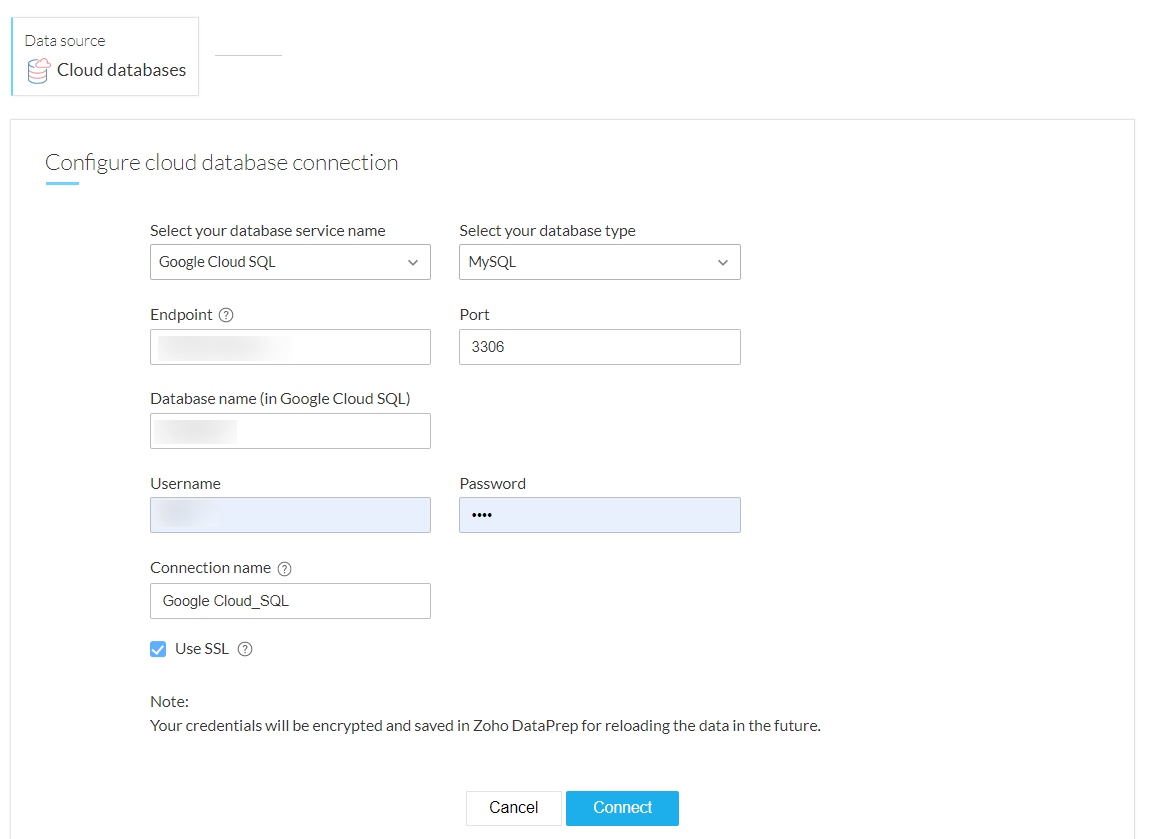Focus the Password field
1151x839 pixels.
[599, 515]
